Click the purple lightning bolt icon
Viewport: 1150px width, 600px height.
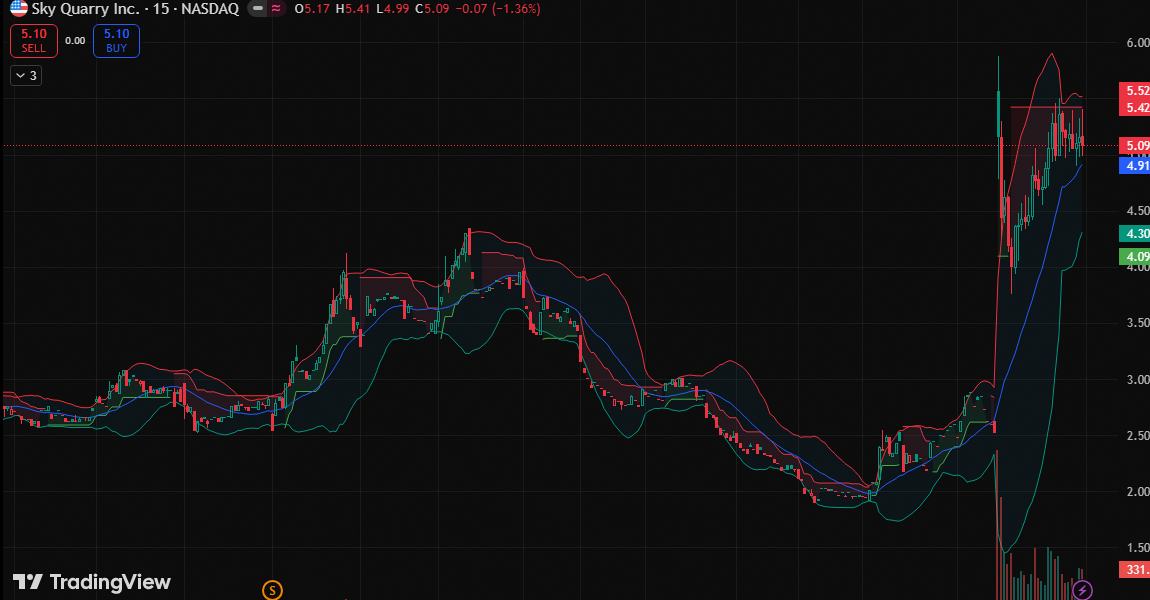[x=1082, y=590]
